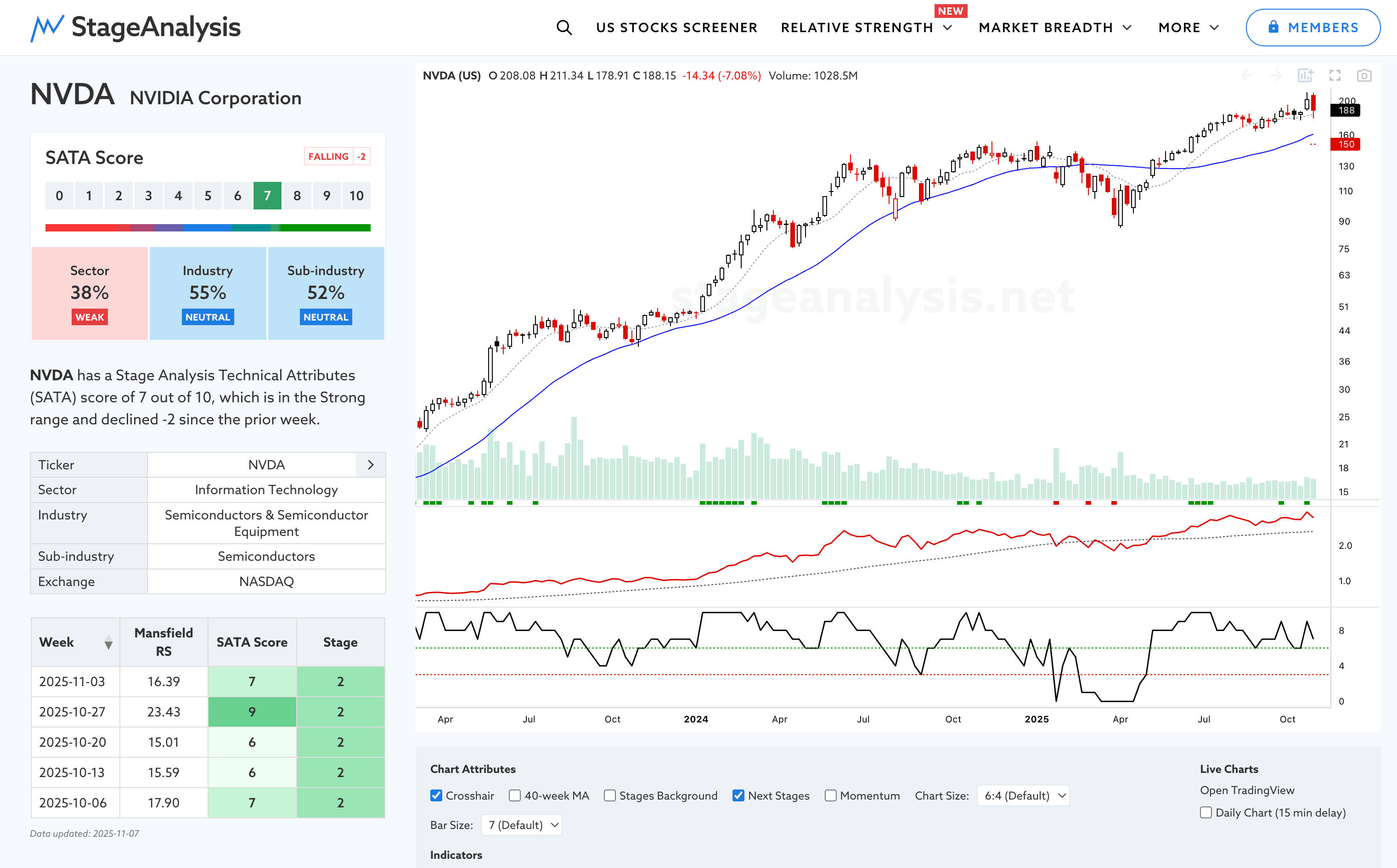The width and height of the screenshot is (1397, 868).
Task: Disable the Crosshair checkbox
Action: [436, 795]
